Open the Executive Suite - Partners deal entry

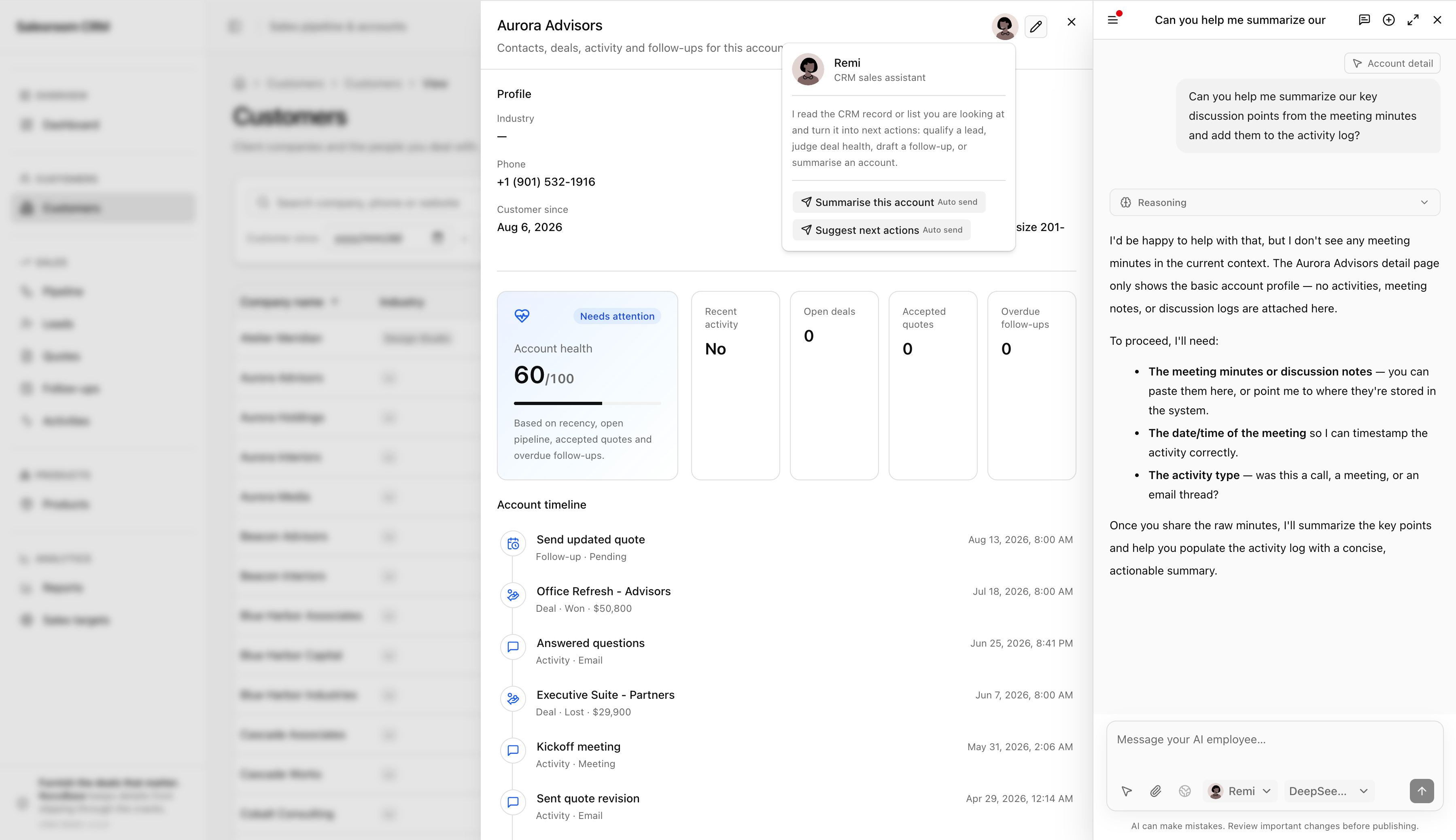605,695
